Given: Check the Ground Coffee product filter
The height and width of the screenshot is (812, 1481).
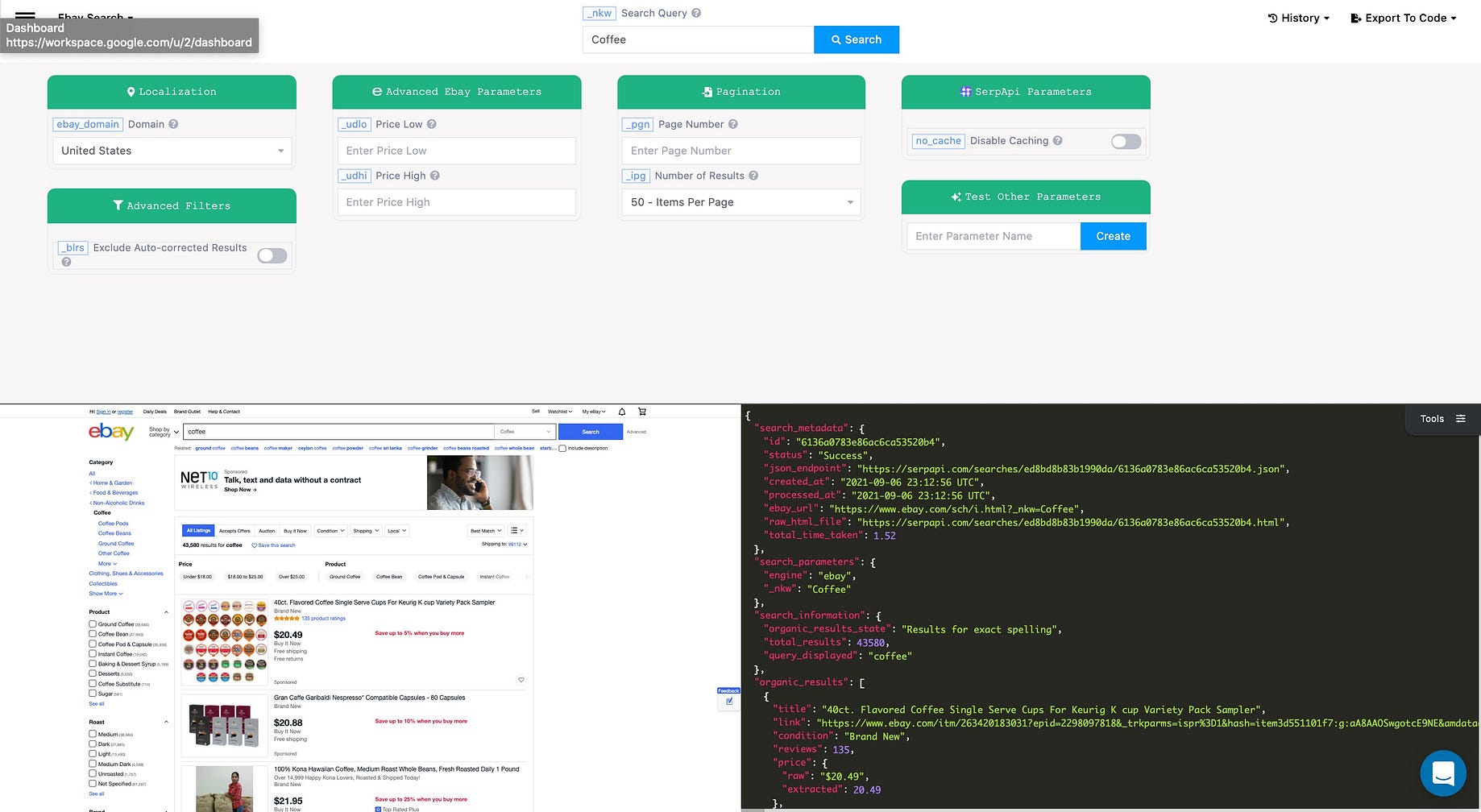Looking at the screenshot, I should pyautogui.click(x=93, y=623).
